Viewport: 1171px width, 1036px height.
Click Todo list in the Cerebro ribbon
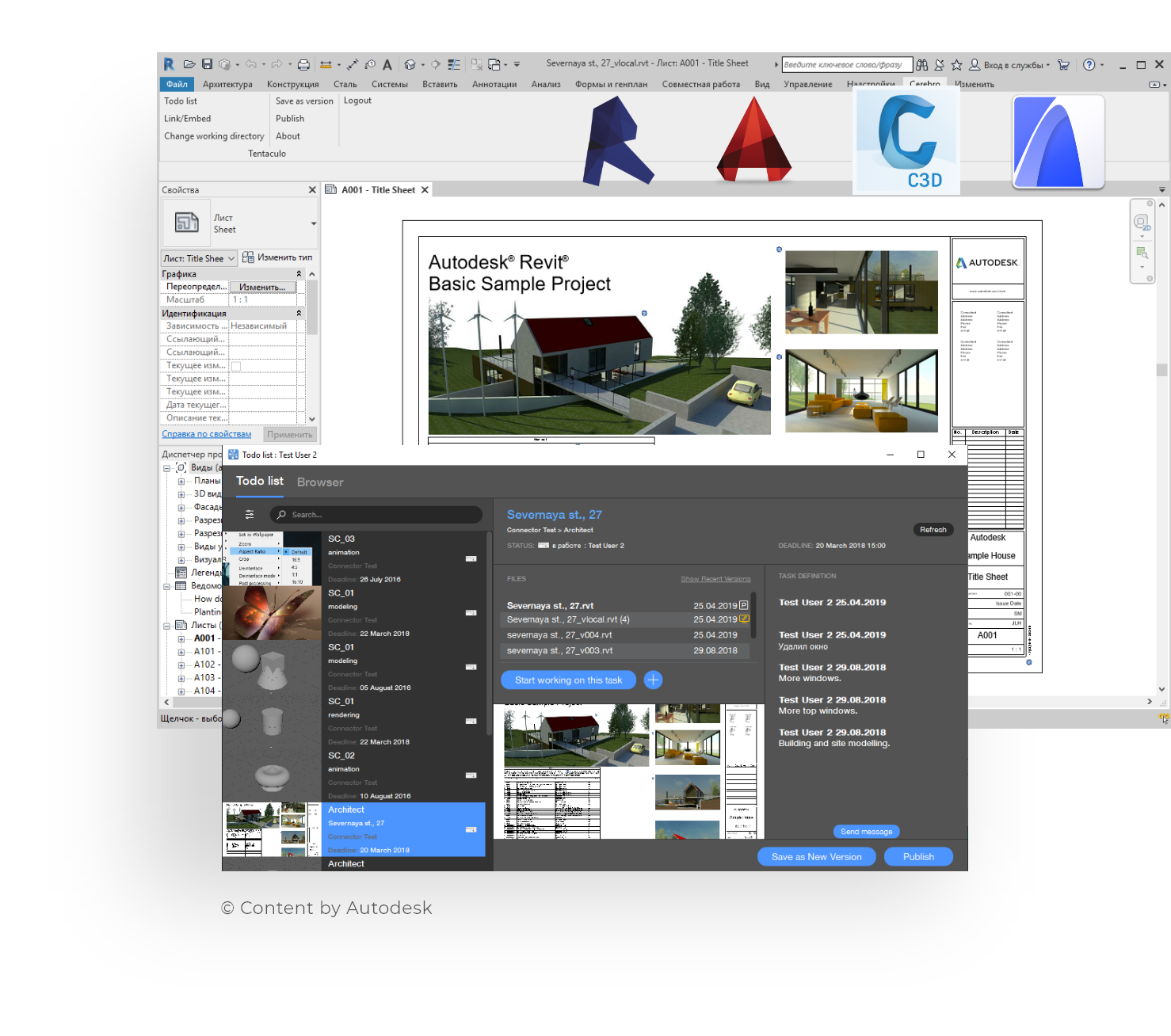pyautogui.click(x=181, y=101)
